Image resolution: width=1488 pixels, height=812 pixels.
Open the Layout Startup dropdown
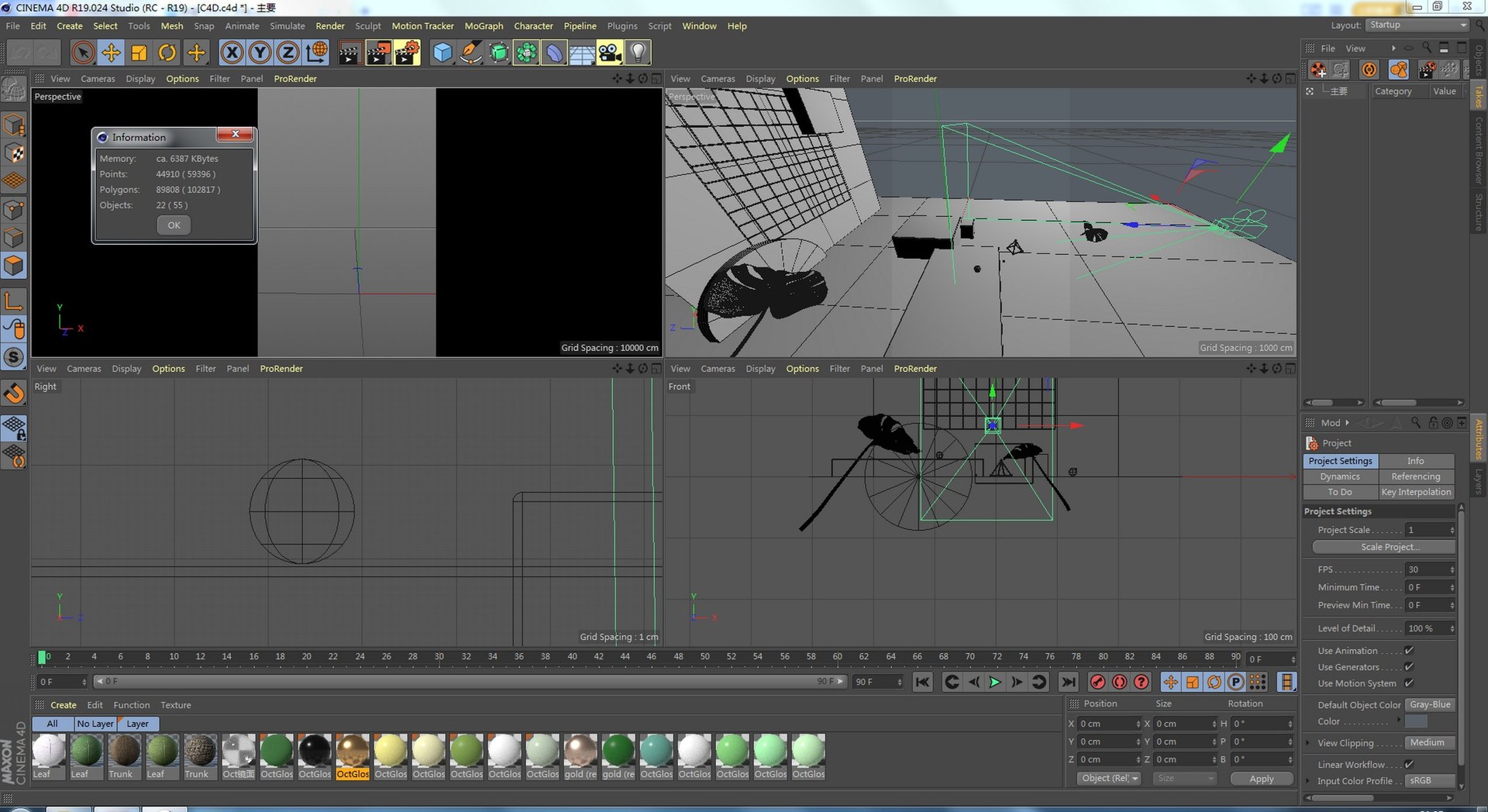click(1417, 26)
